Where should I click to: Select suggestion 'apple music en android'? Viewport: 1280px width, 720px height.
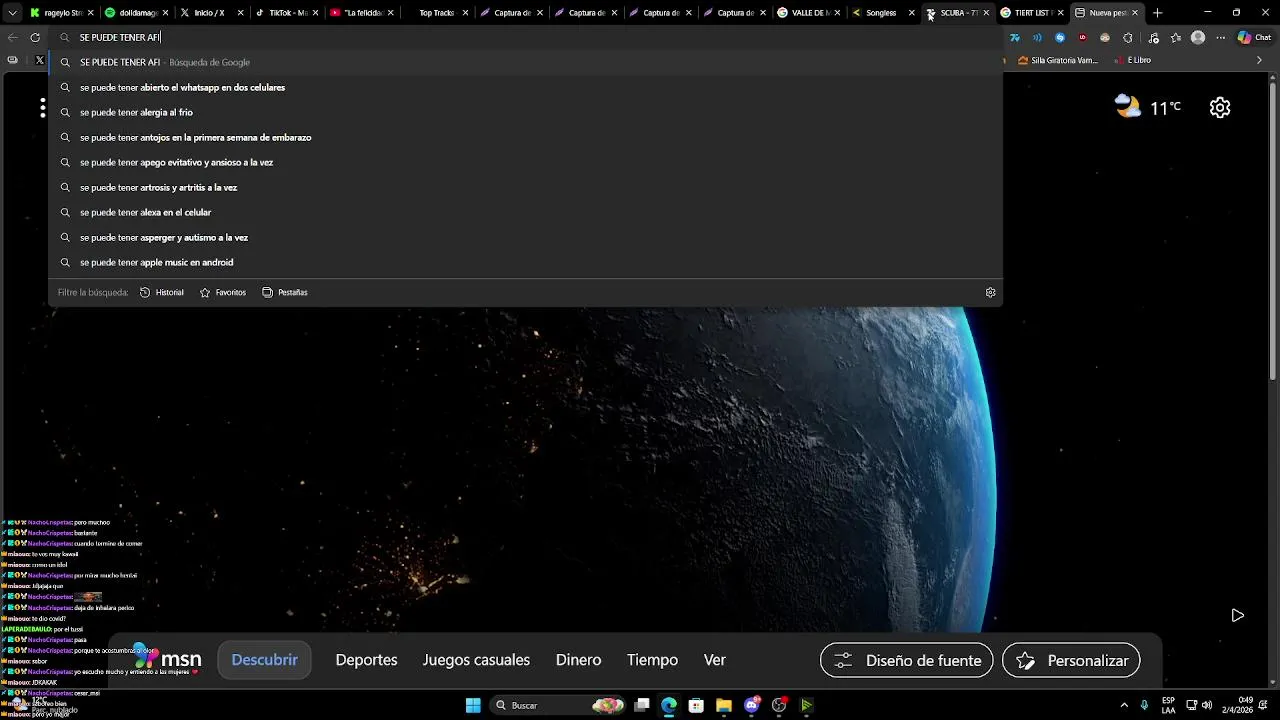[x=526, y=262]
